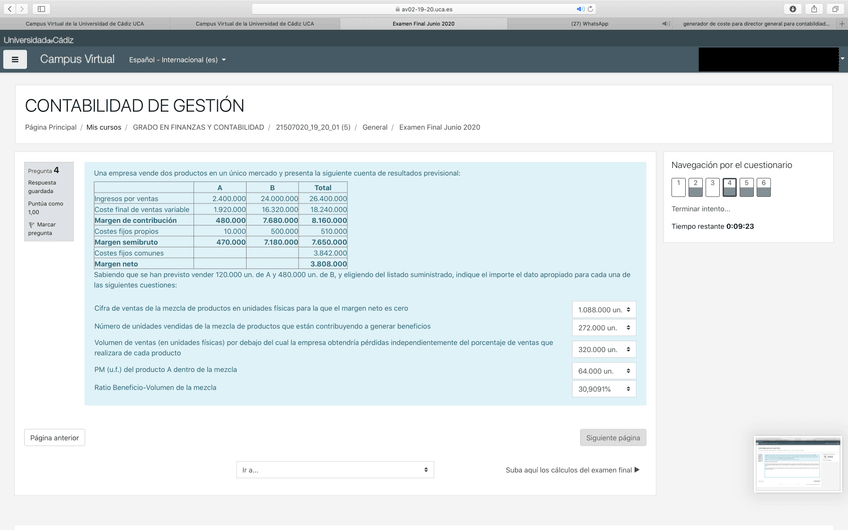
Task: Open the 1.088.000 un. answer dropdown
Action: click(604, 310)
